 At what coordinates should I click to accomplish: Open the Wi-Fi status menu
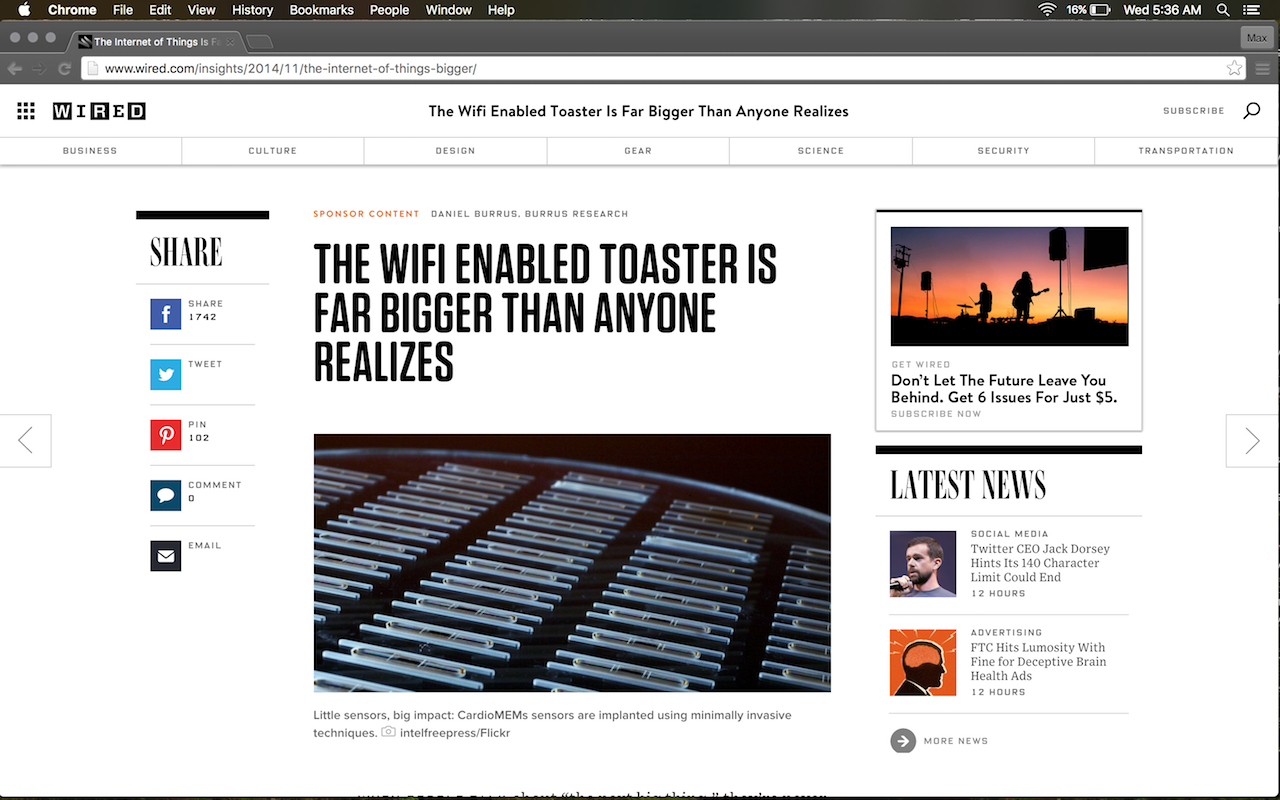point(1047,10)
